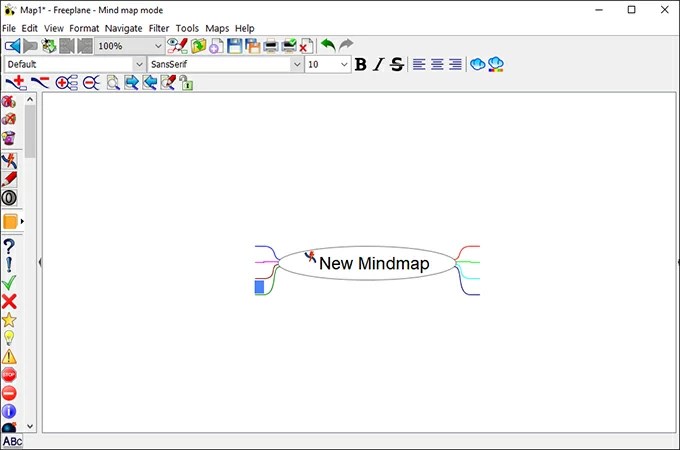The height and width of the screenshot is (450, 680).
Task: Create a new map document
Action: click(216, 46)
